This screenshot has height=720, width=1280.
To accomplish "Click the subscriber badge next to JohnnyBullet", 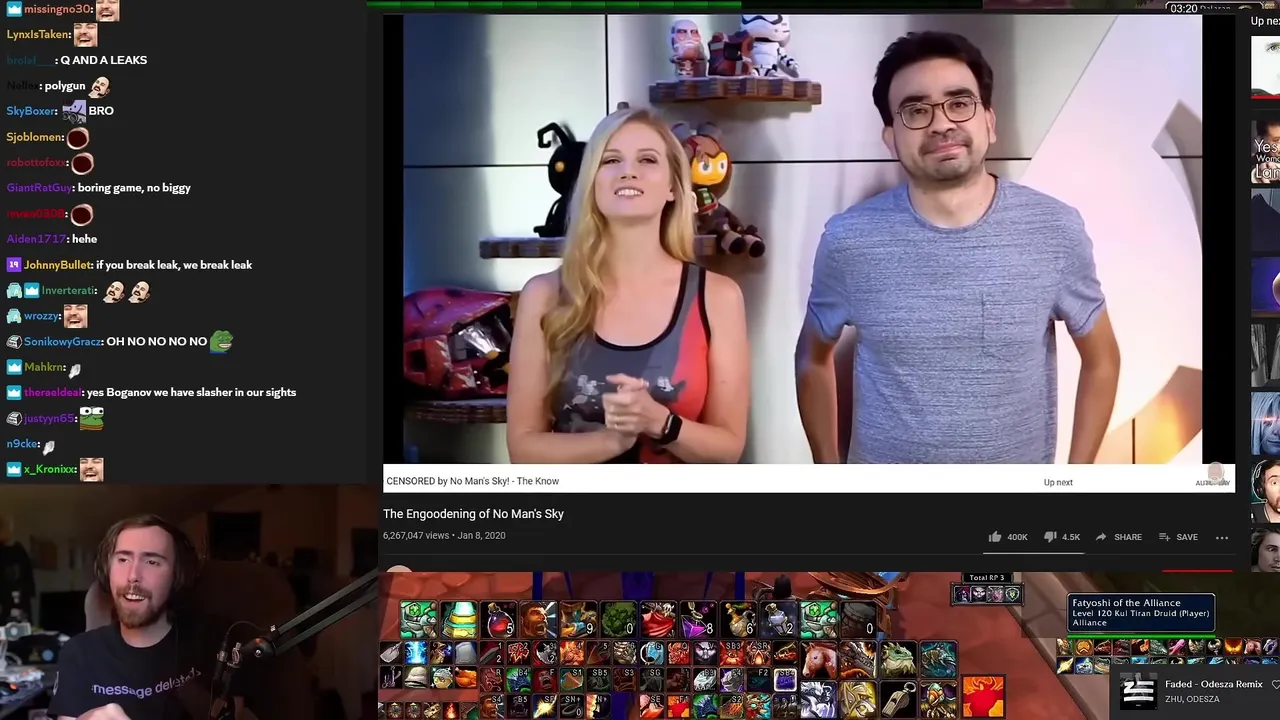I will 14,265.
